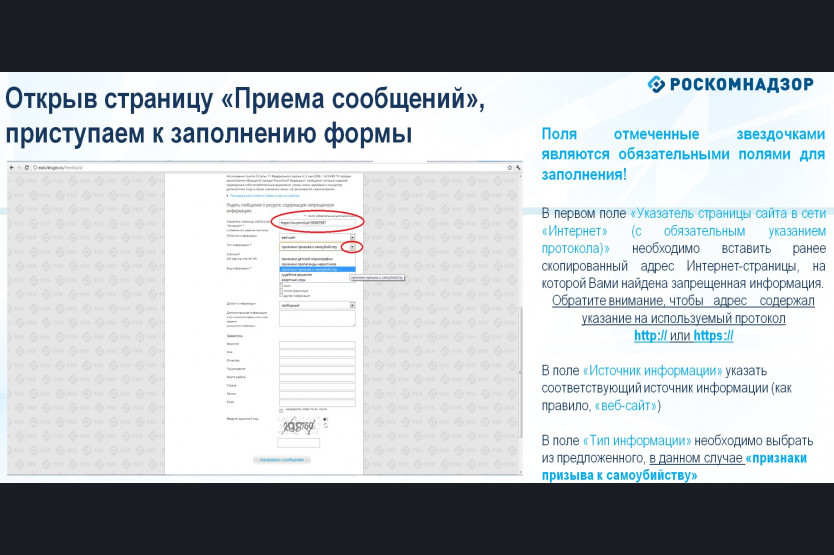834x555 pixels.
Task: Click the browser forward arrow
Action: (21, 167)
